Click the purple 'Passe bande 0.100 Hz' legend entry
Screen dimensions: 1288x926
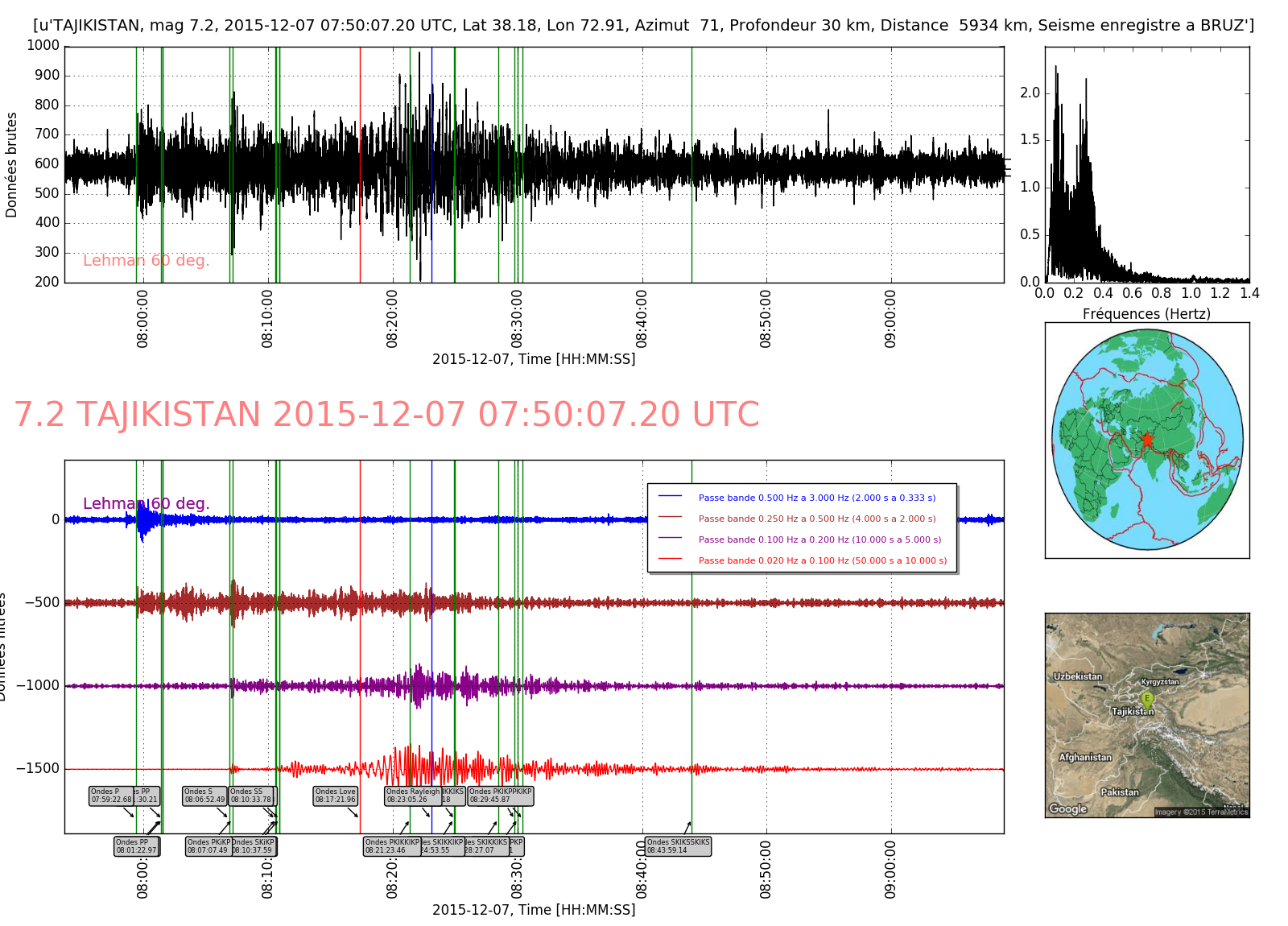pos(819,539)
